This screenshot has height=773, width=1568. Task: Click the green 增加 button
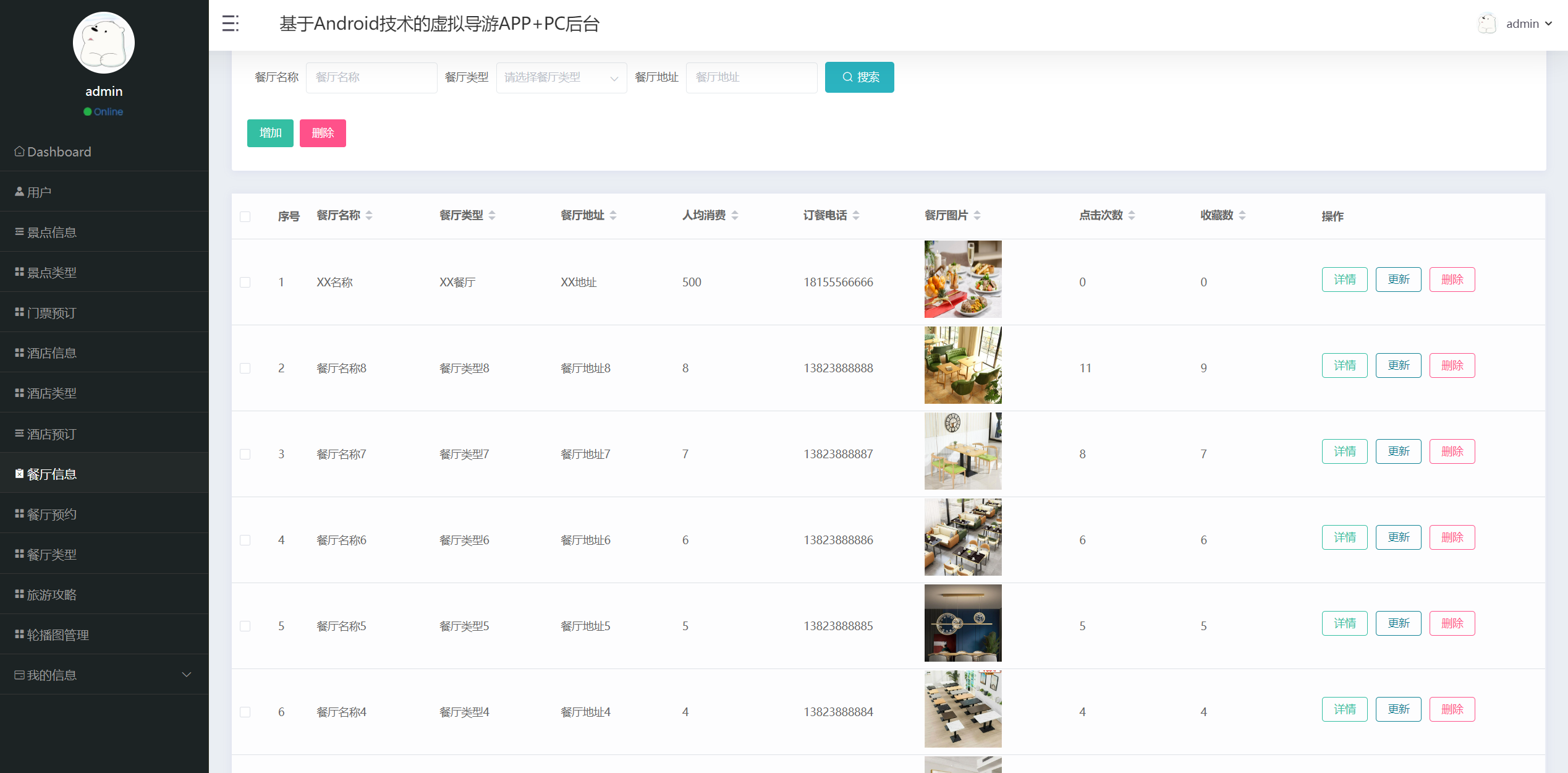coord(270,133)
